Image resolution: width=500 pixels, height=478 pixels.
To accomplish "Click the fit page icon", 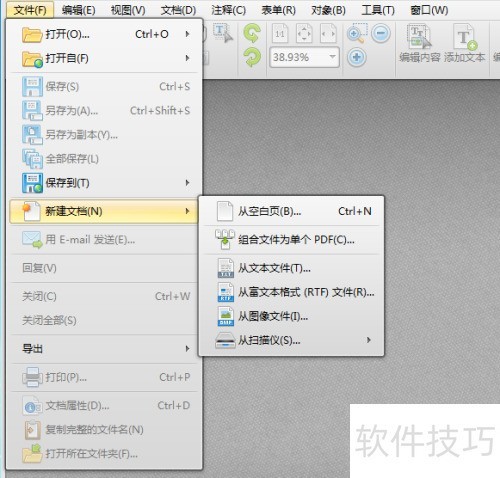I will point(304,33).
